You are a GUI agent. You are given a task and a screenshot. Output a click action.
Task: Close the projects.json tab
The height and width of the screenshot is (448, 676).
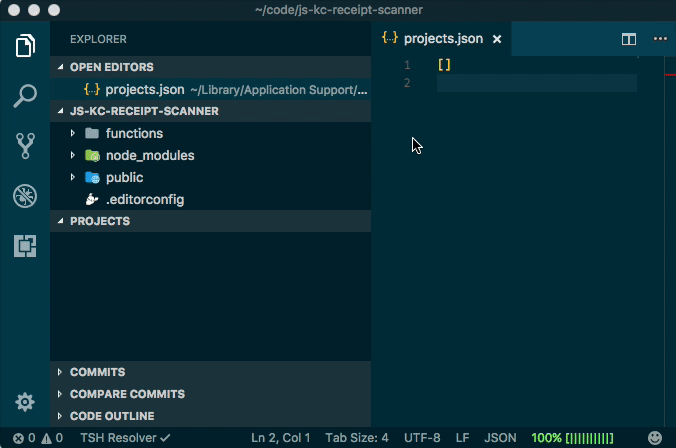pyautogui.click(x=497, y=39)
